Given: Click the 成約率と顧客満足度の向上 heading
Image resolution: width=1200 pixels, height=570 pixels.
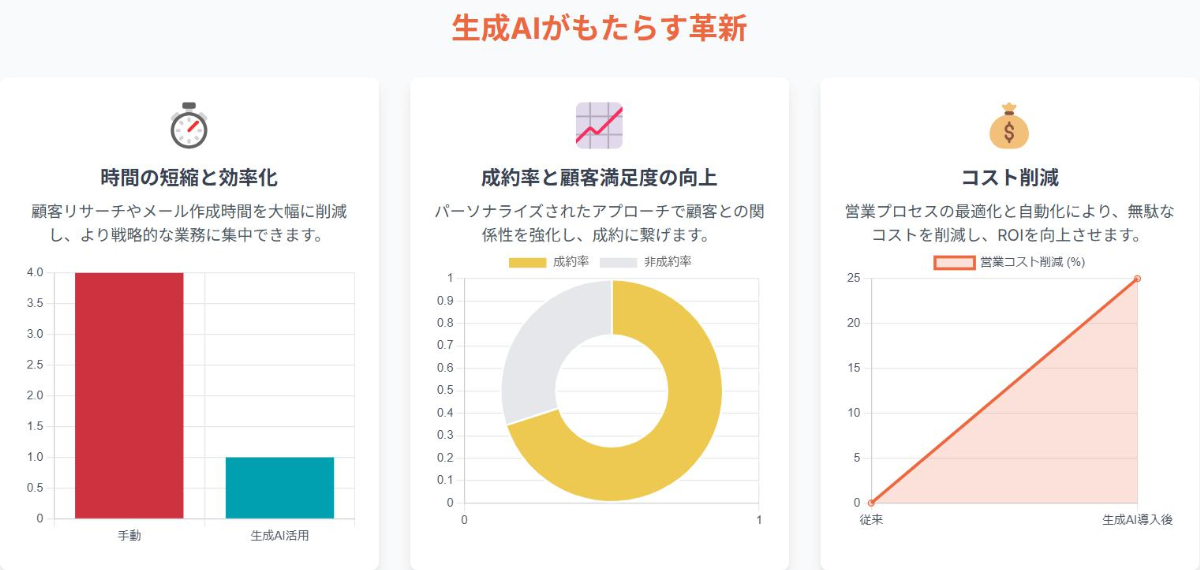Looking at the screenshot, I should tap(599, 178).
